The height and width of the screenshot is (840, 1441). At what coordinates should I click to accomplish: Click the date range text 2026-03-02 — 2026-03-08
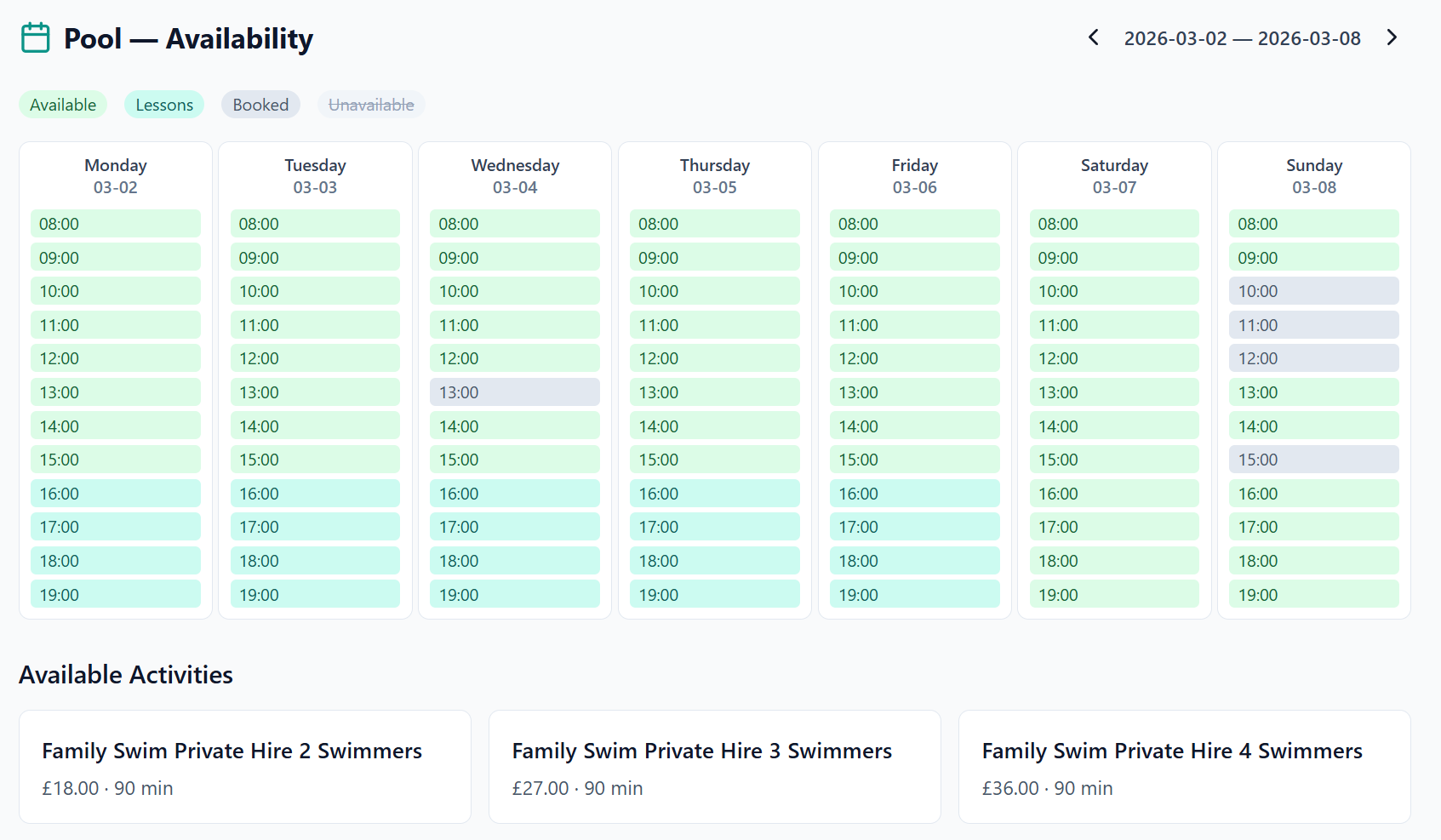pyautogui.click(x=1242, y=37)
